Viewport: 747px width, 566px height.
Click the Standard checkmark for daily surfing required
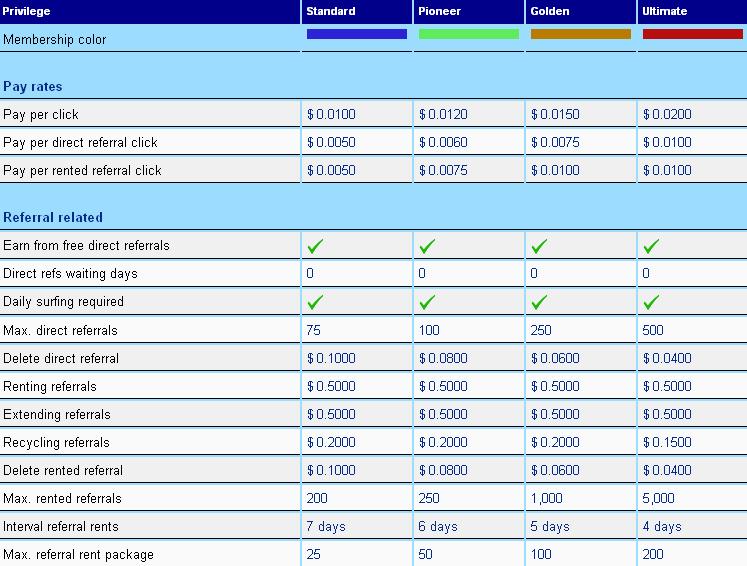tap(315, 302)
